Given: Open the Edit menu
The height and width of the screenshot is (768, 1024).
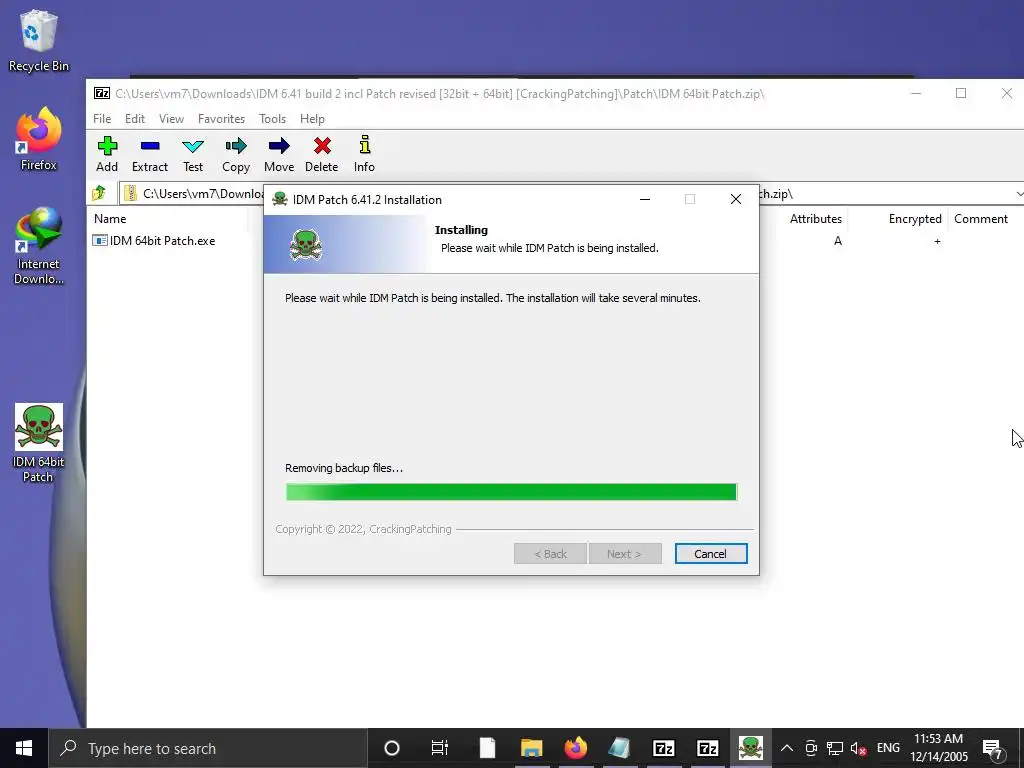Looking at the screenshot, I should coord(135,119).
